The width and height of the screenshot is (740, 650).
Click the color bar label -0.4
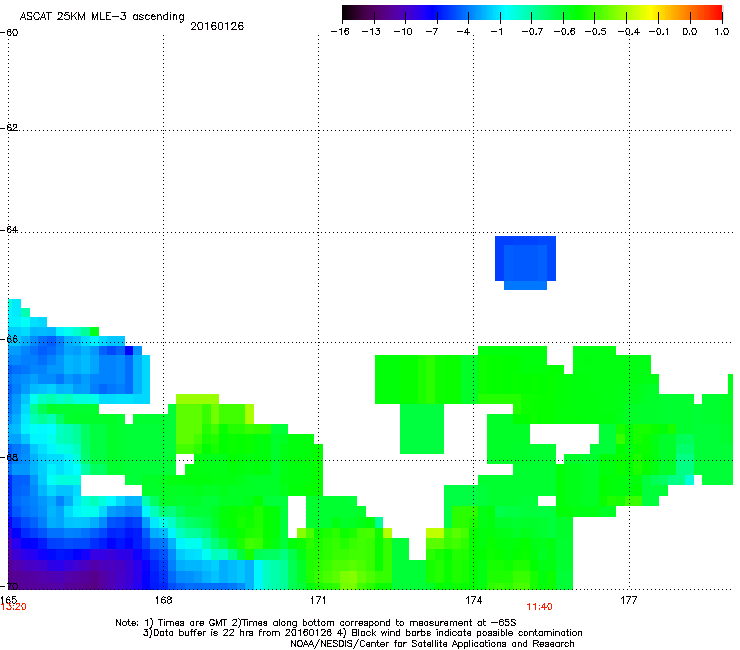click(629, 32)
